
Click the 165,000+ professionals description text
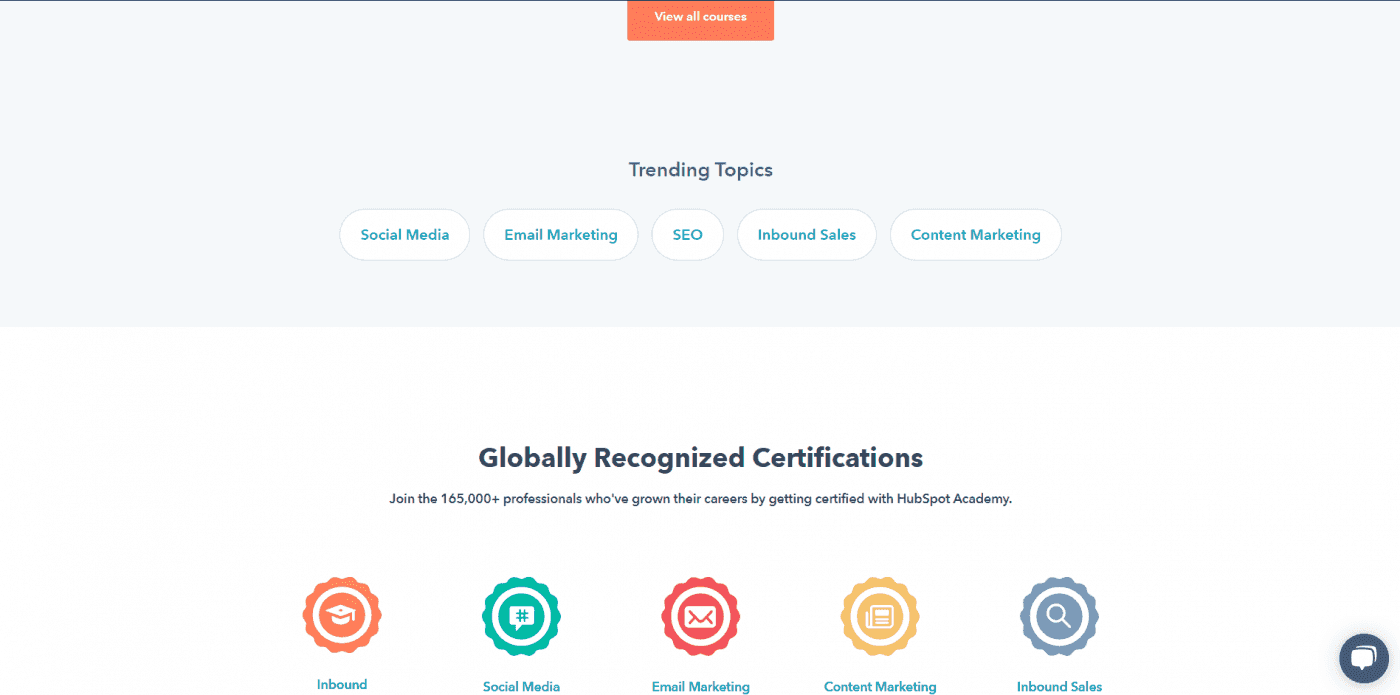[x=700, y=498]
